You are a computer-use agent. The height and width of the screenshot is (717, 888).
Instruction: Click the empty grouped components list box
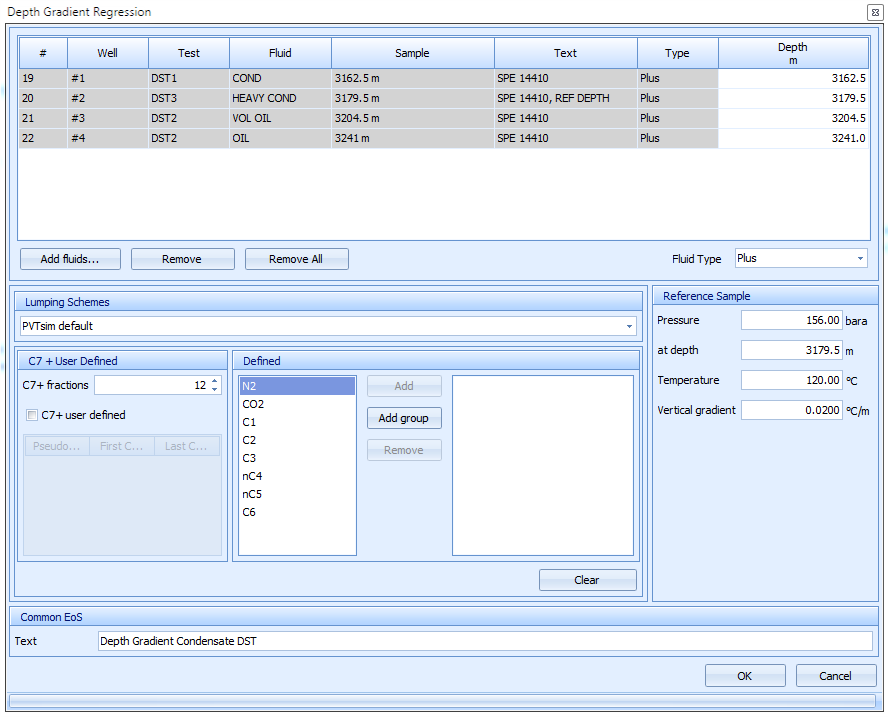[x=543, y=466]
